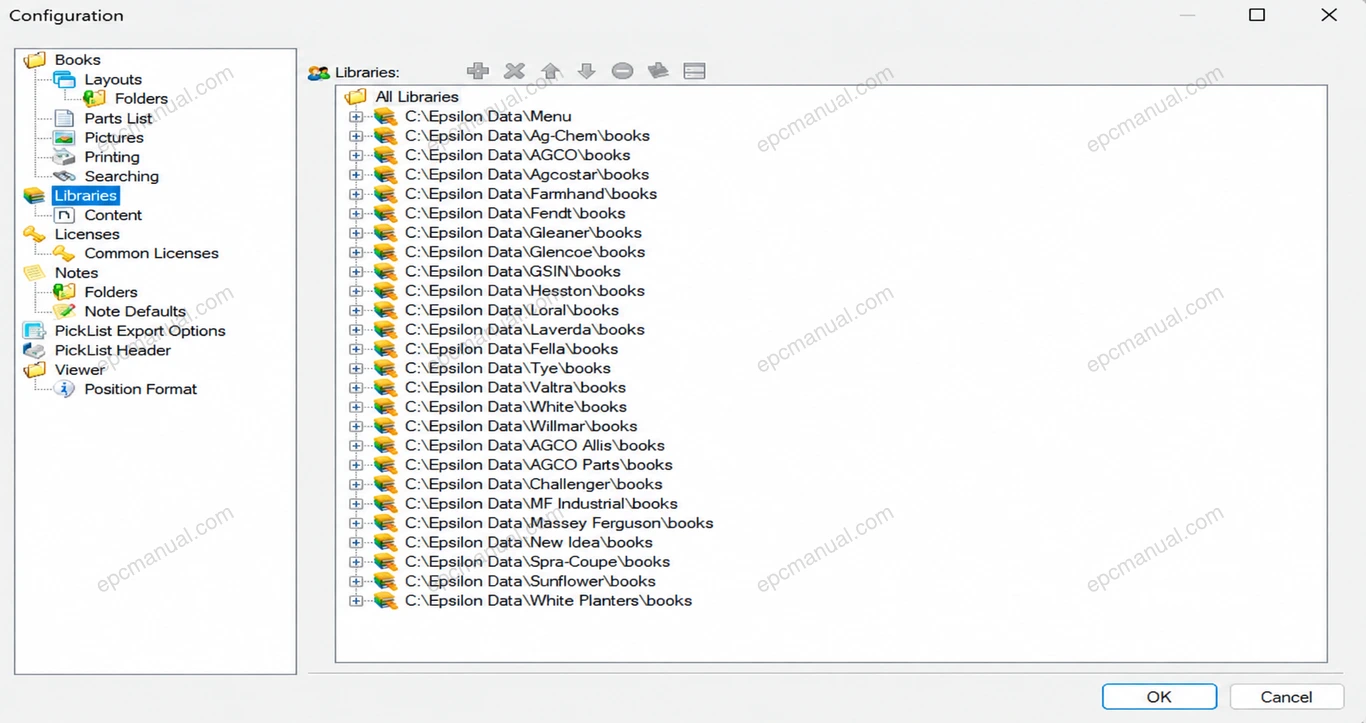Click the X delete library toolbar icon
The image size is (1366, 723).
click(x=514, y=71)
